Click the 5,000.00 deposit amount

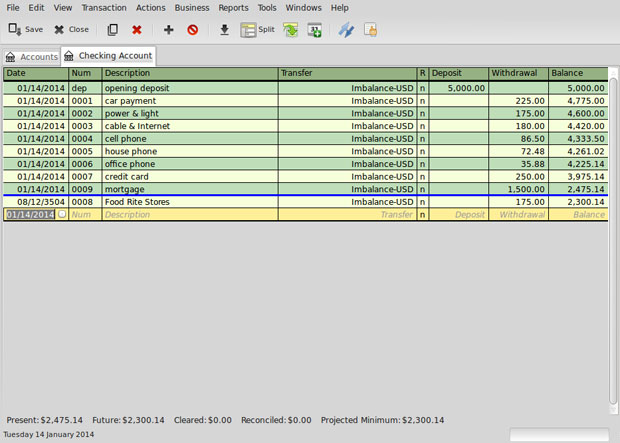click(466, 88)
